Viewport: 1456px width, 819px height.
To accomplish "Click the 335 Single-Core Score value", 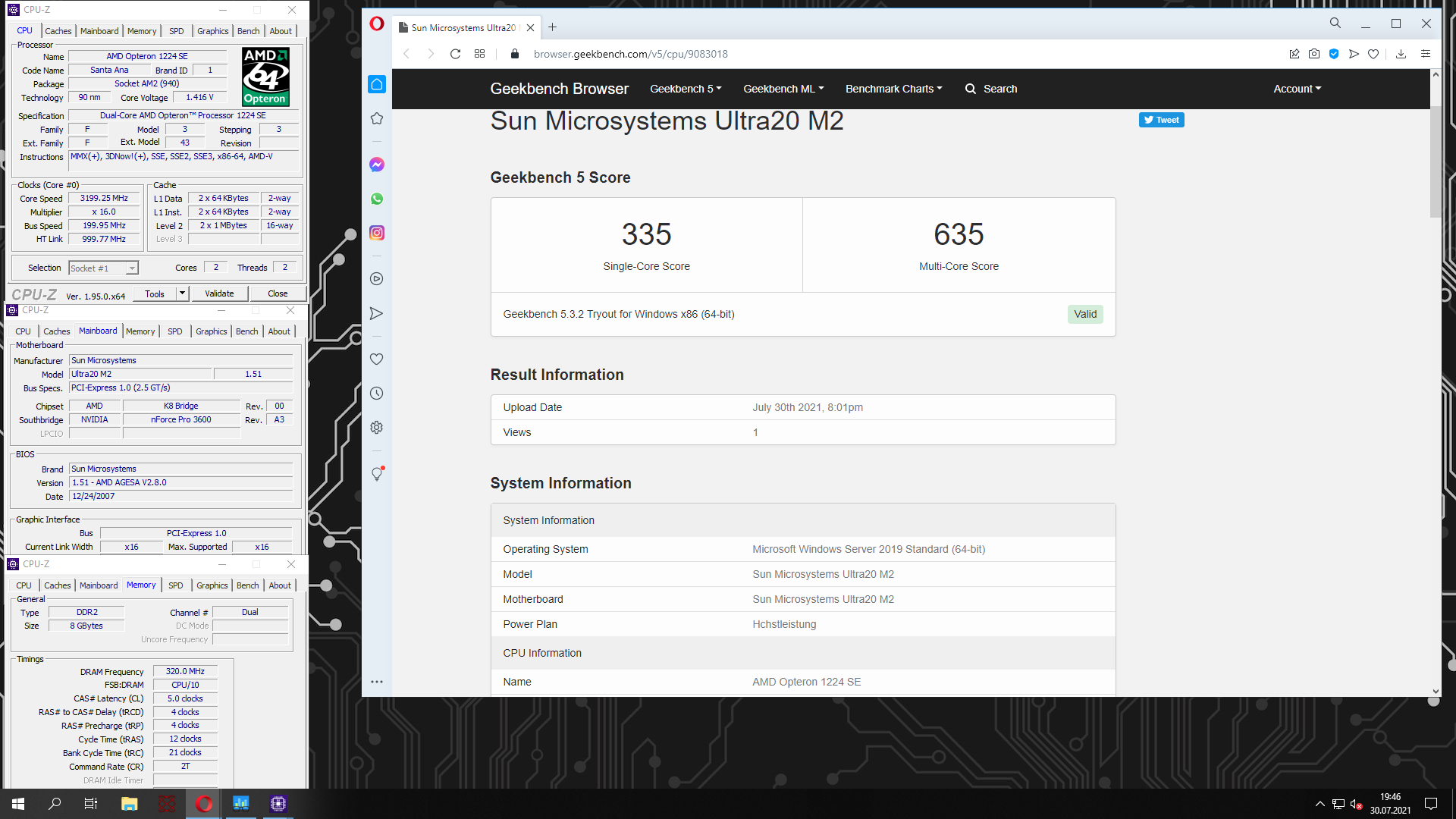I will click(x=646, y=234).
